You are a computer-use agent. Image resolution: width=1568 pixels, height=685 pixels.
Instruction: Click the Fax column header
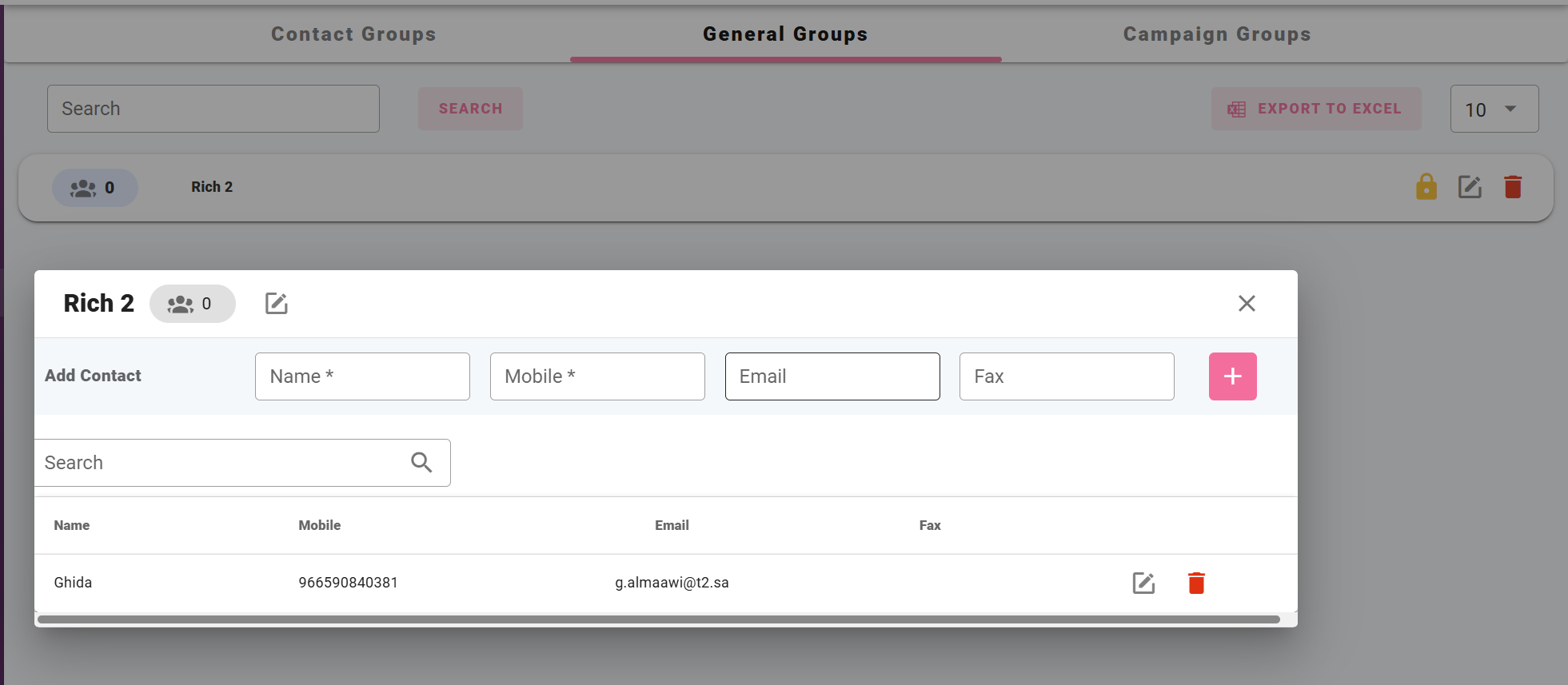coord(930,525)
